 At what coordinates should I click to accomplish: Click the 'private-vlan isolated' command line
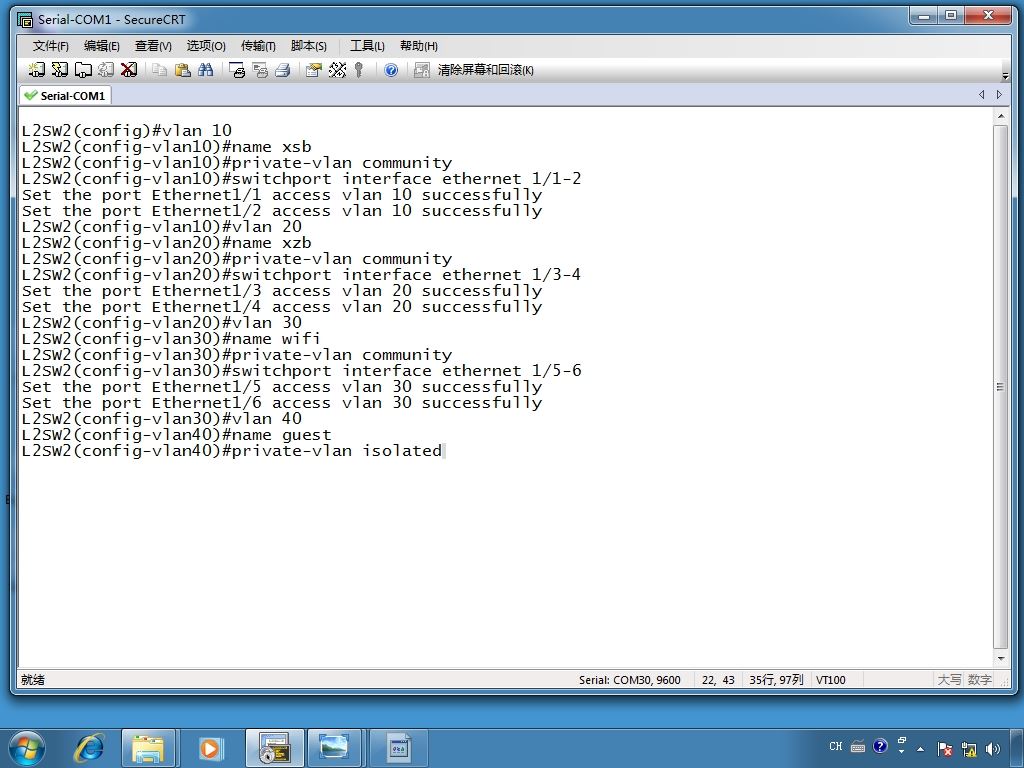232,451
